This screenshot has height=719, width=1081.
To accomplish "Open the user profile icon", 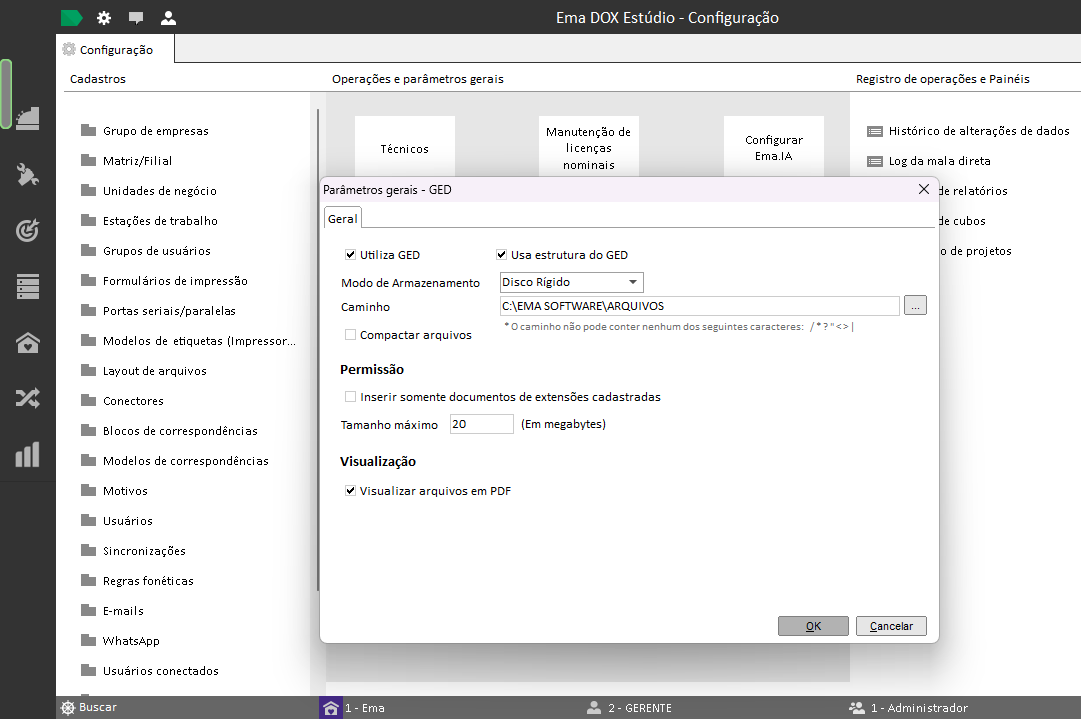I will click(x=168, y=18).
